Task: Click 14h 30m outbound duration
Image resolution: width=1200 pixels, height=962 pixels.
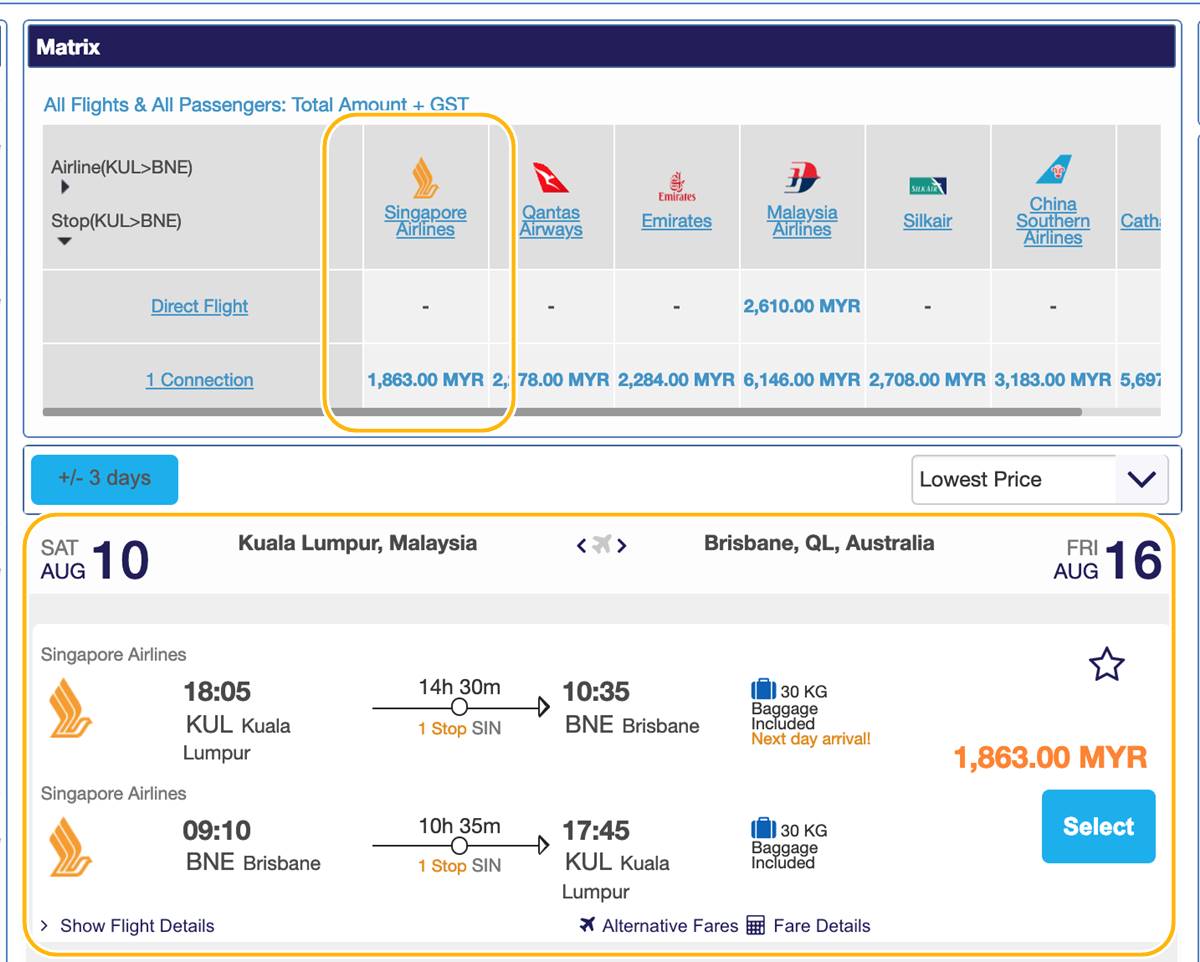Action: (459, 687)
